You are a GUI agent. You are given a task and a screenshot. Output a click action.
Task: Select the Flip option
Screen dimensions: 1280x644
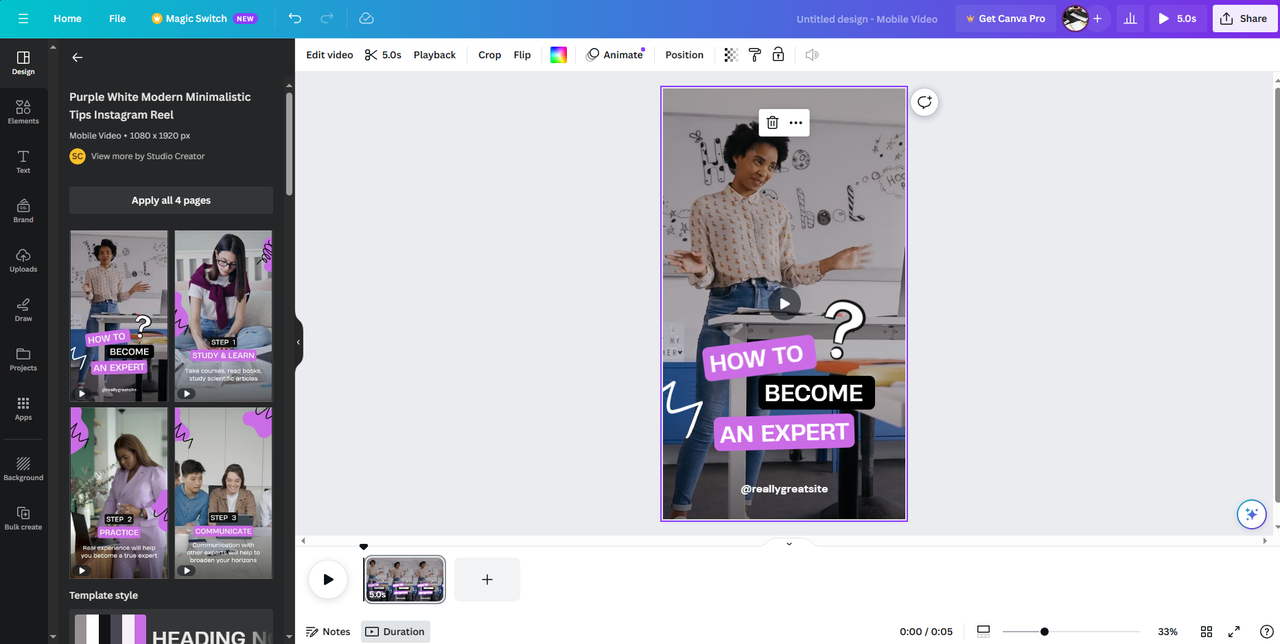pos(522,55)
